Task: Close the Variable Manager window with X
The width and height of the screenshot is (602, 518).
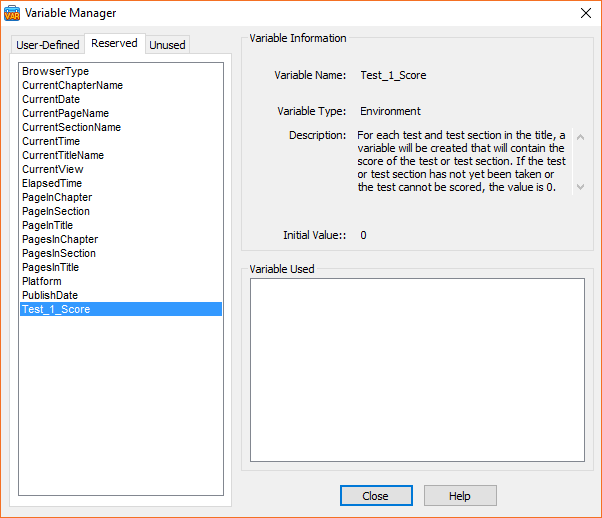Action: (585, 13)
